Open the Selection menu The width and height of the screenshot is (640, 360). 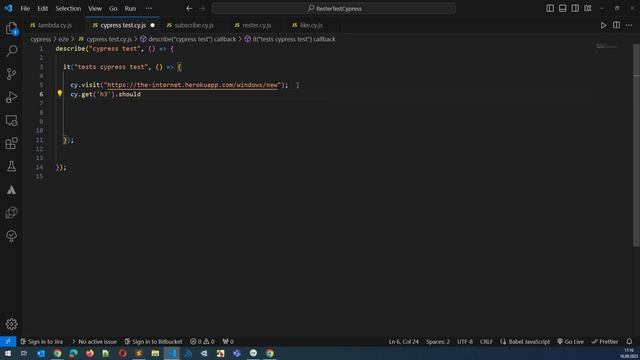(68, 8)
